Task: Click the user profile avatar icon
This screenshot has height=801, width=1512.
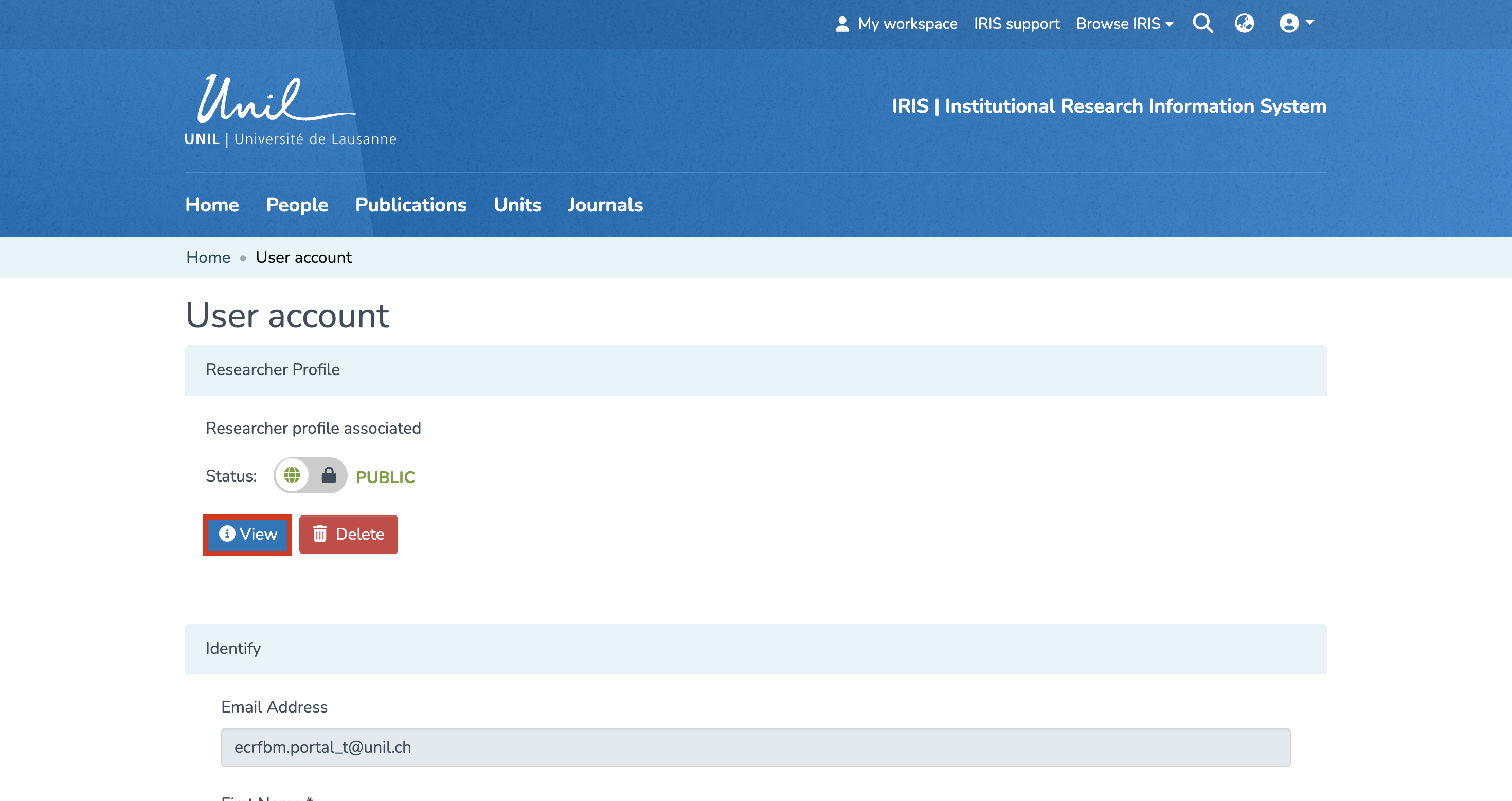Action: (1288, 24)
